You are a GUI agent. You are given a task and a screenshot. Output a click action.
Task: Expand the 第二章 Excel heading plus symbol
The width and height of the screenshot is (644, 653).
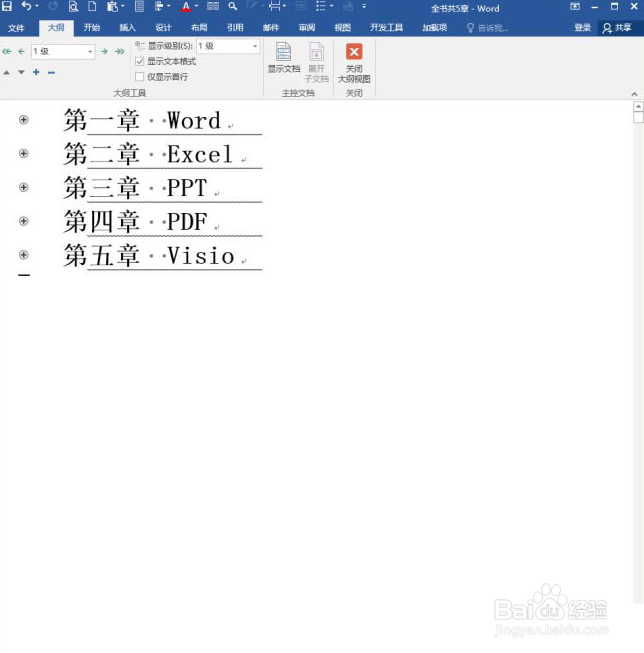coord(24,154)
